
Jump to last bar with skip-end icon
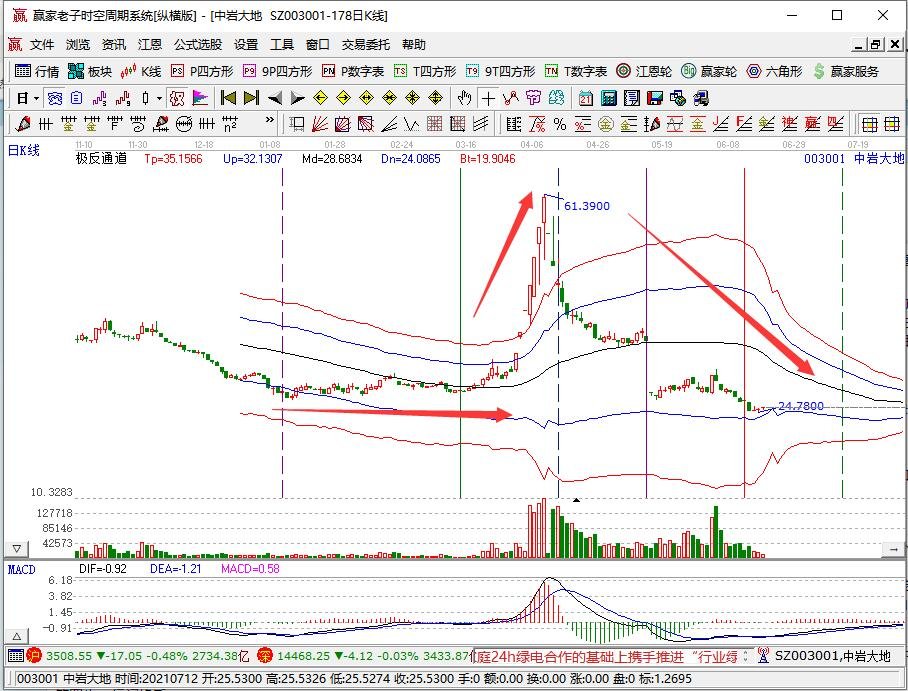point(251,98)
